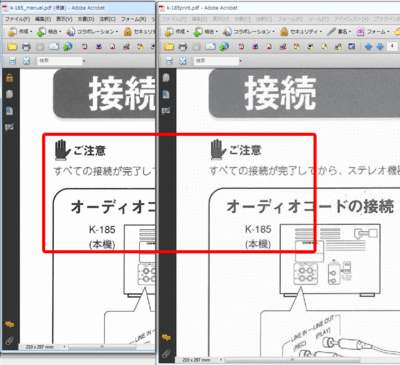The width and height of the screenshot is (400, 365).
Task: Click globe upload icon in k-185print.pdf window
Action: 224,47
